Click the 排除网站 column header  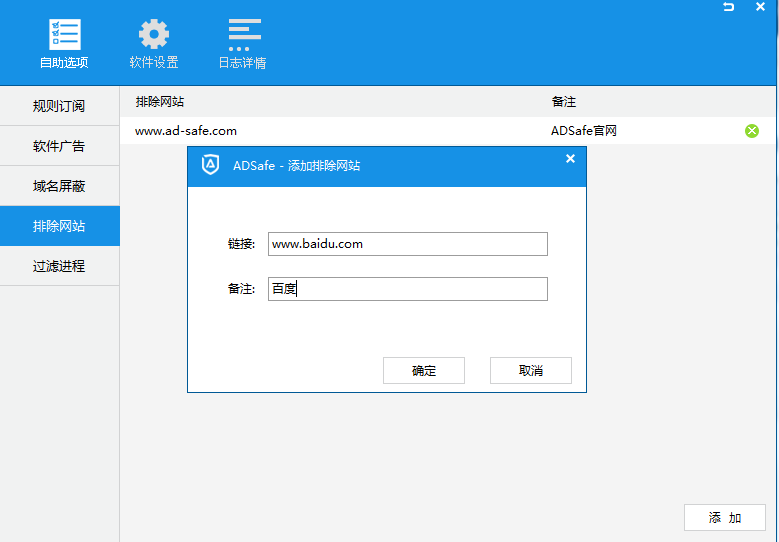159,102
